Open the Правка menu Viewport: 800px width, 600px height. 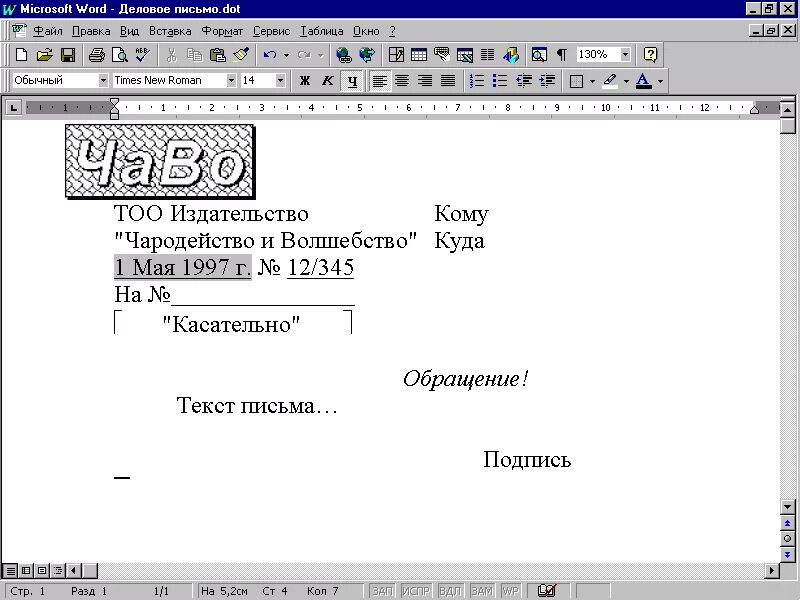pos(91,31)
